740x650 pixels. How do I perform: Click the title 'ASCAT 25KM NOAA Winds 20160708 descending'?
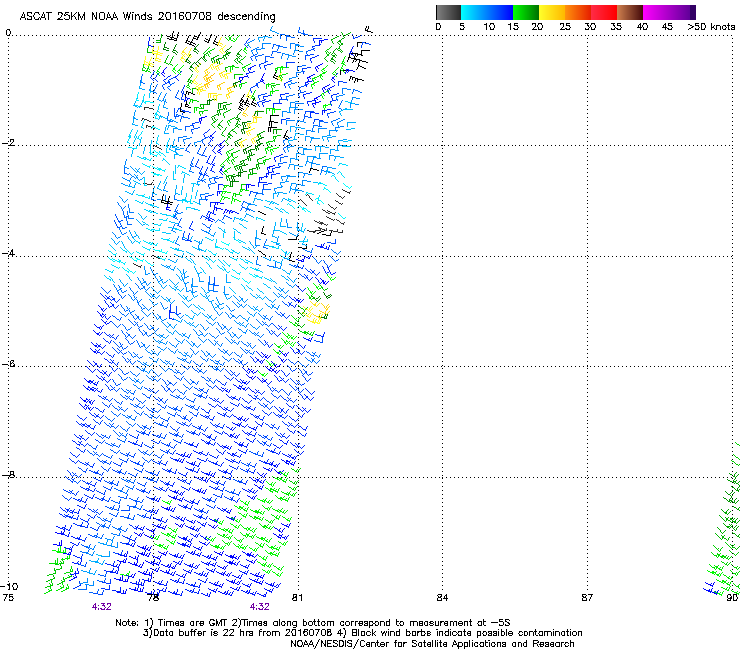tap(147, 17)
